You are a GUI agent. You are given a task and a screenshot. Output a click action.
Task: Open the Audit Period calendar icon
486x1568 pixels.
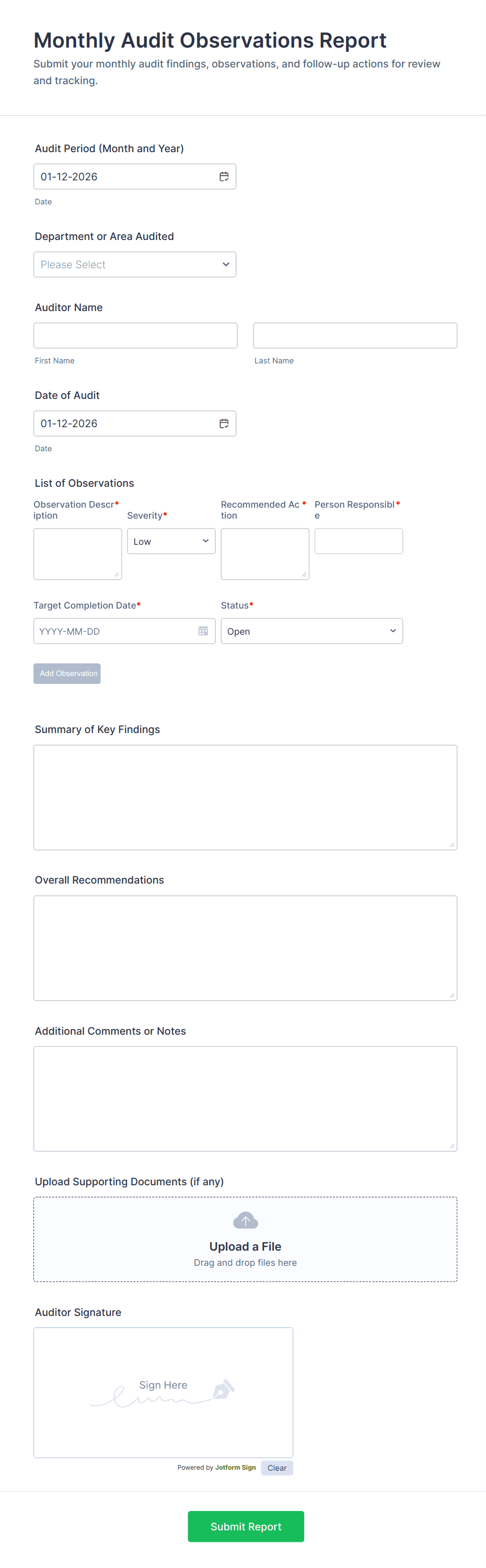[x=224, y=176]
